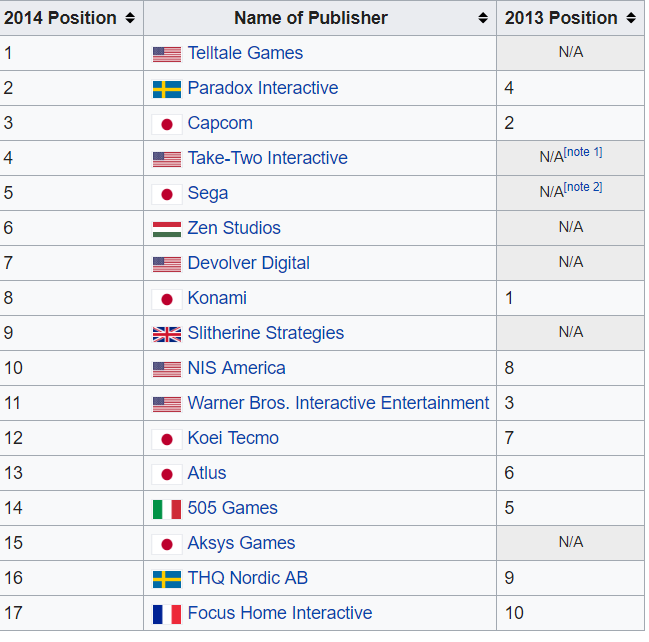Click the Japan flag beside Atlus
The width and height of the screenshot is (649, 642).
point(167,474)
